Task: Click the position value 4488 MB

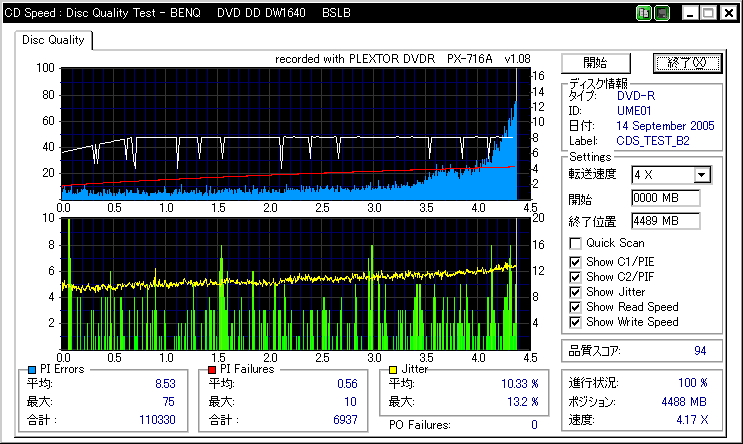Action: click(684, 402)
